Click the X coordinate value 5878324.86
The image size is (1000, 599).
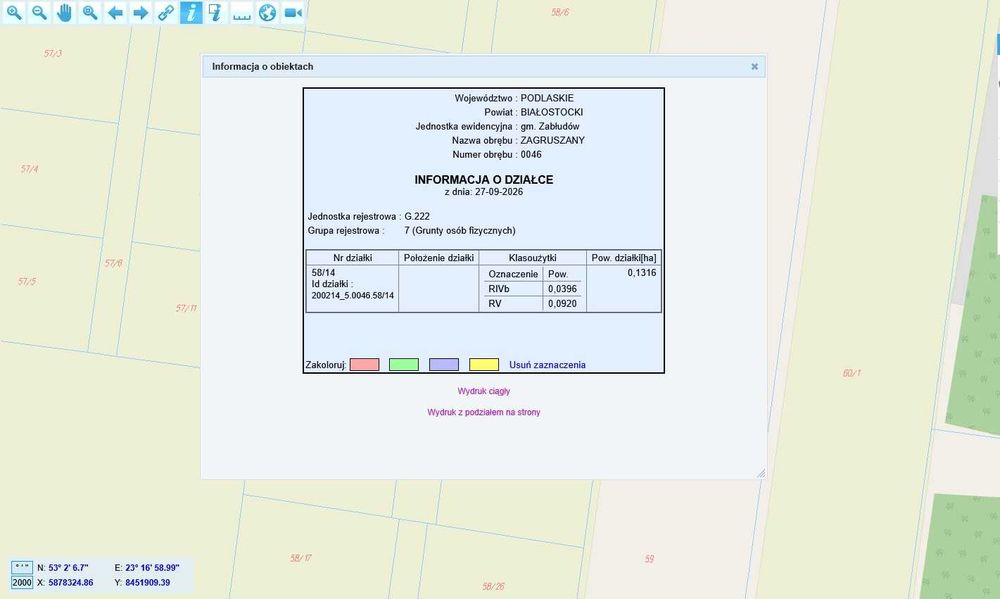click(x=71, y=582)
